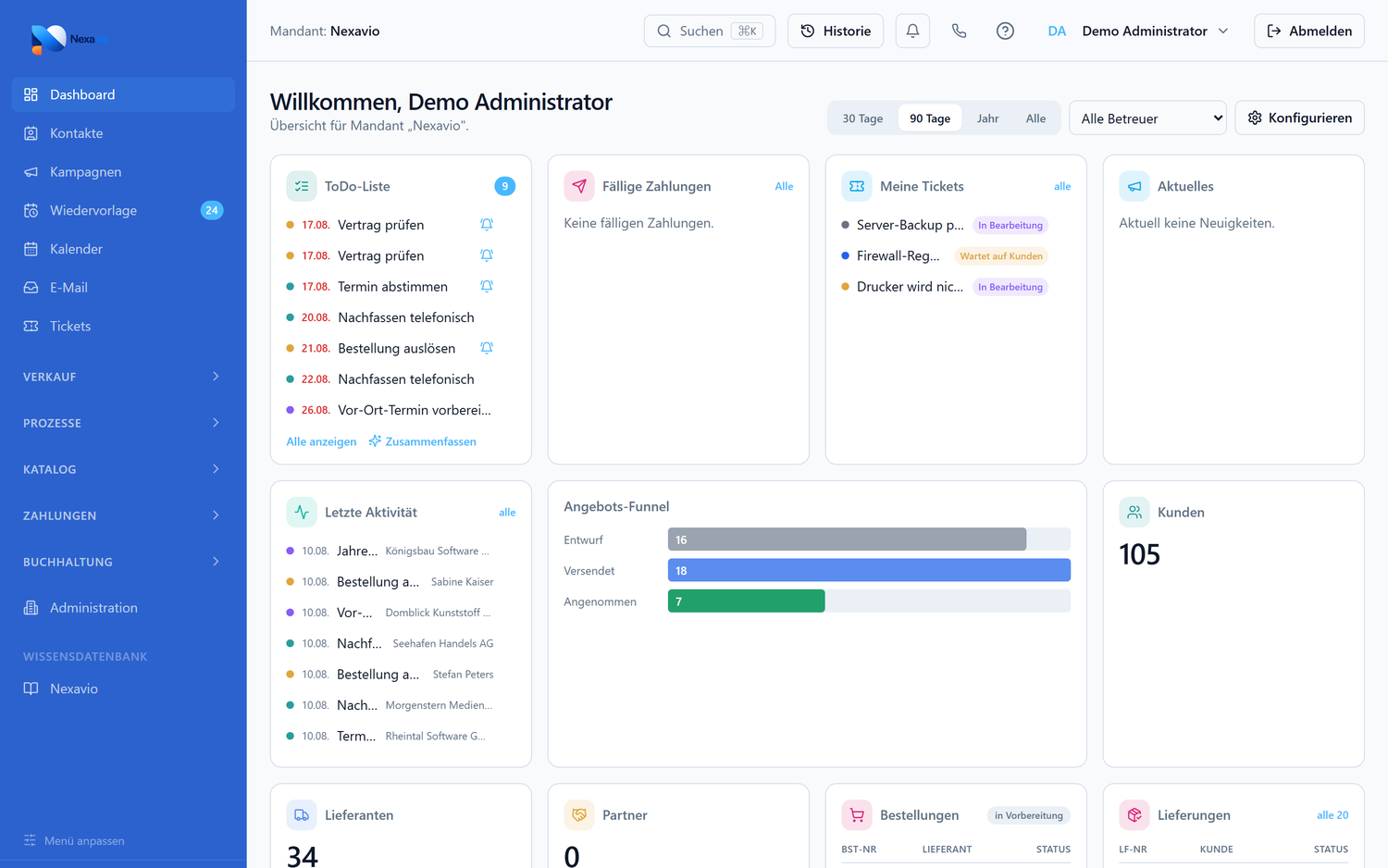Click the Historie button
This screenshot has width=1388, height=868.
coord(836,31)
